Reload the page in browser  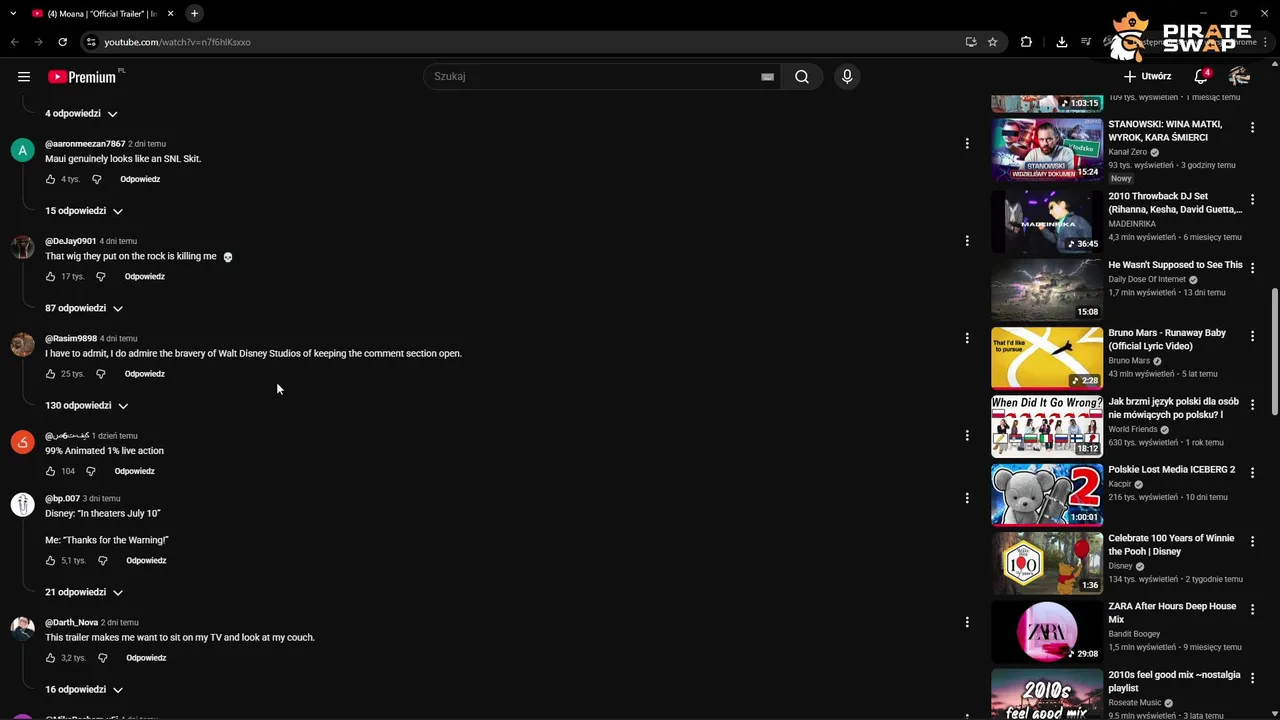[62, 42]
